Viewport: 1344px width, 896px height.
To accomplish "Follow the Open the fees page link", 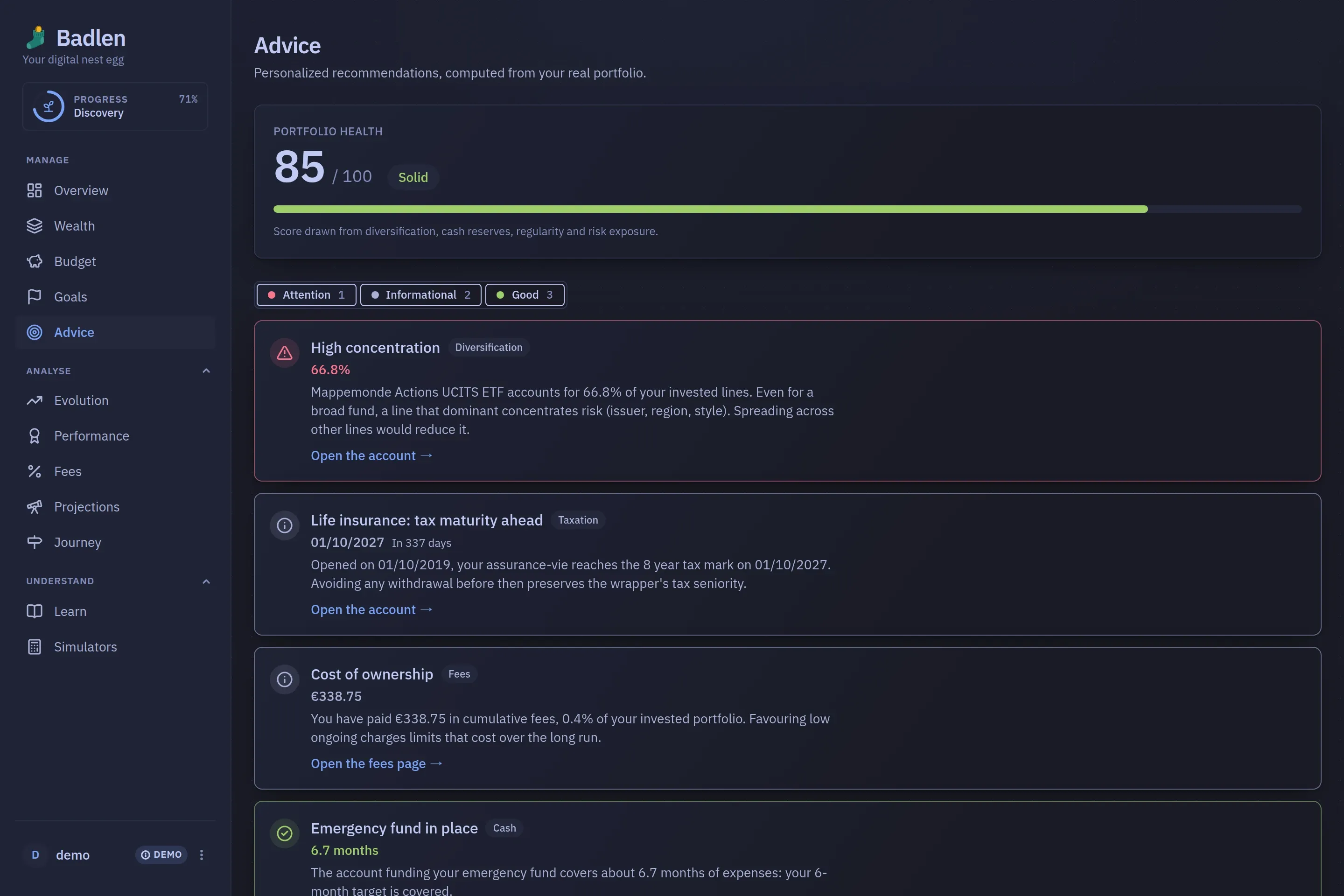I will [377, 763].
